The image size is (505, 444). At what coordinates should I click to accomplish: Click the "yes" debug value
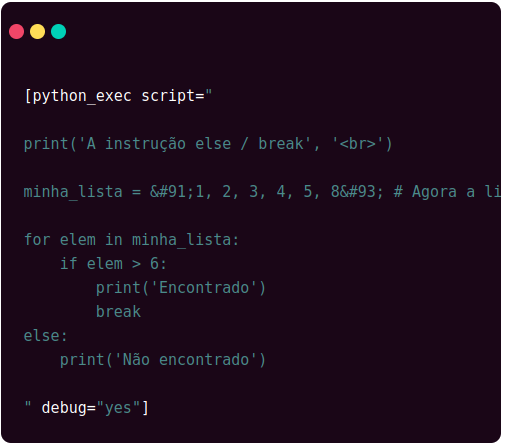coord(118,408)
